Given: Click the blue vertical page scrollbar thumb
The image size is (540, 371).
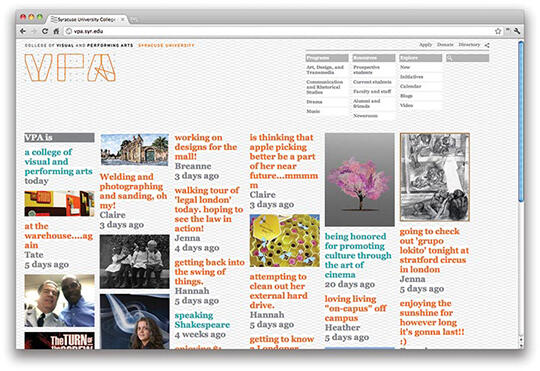Looking at the screenshot, I should coord(521,121).
